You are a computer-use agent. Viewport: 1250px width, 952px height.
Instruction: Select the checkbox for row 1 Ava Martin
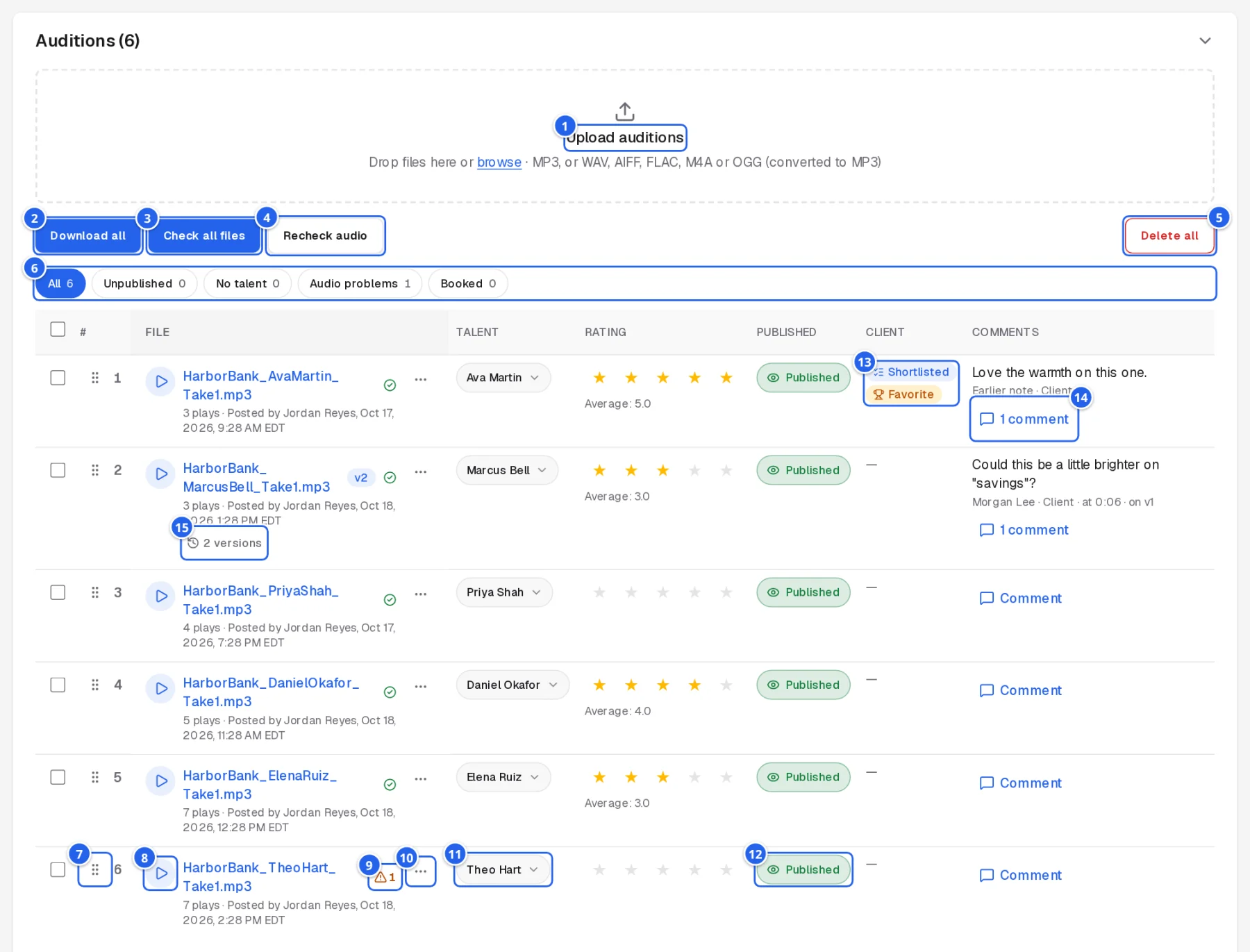tap(58, 378)
